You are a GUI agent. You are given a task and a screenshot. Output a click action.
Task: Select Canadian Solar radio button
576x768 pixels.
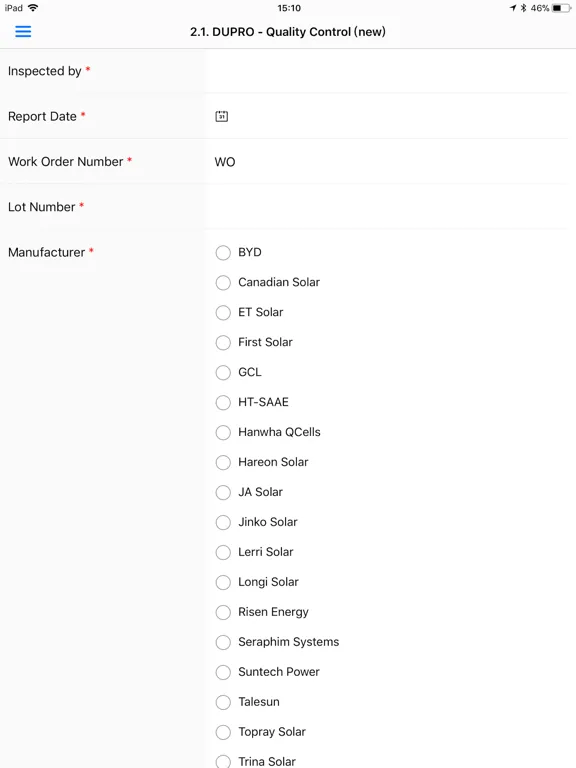tap(223, 283)
